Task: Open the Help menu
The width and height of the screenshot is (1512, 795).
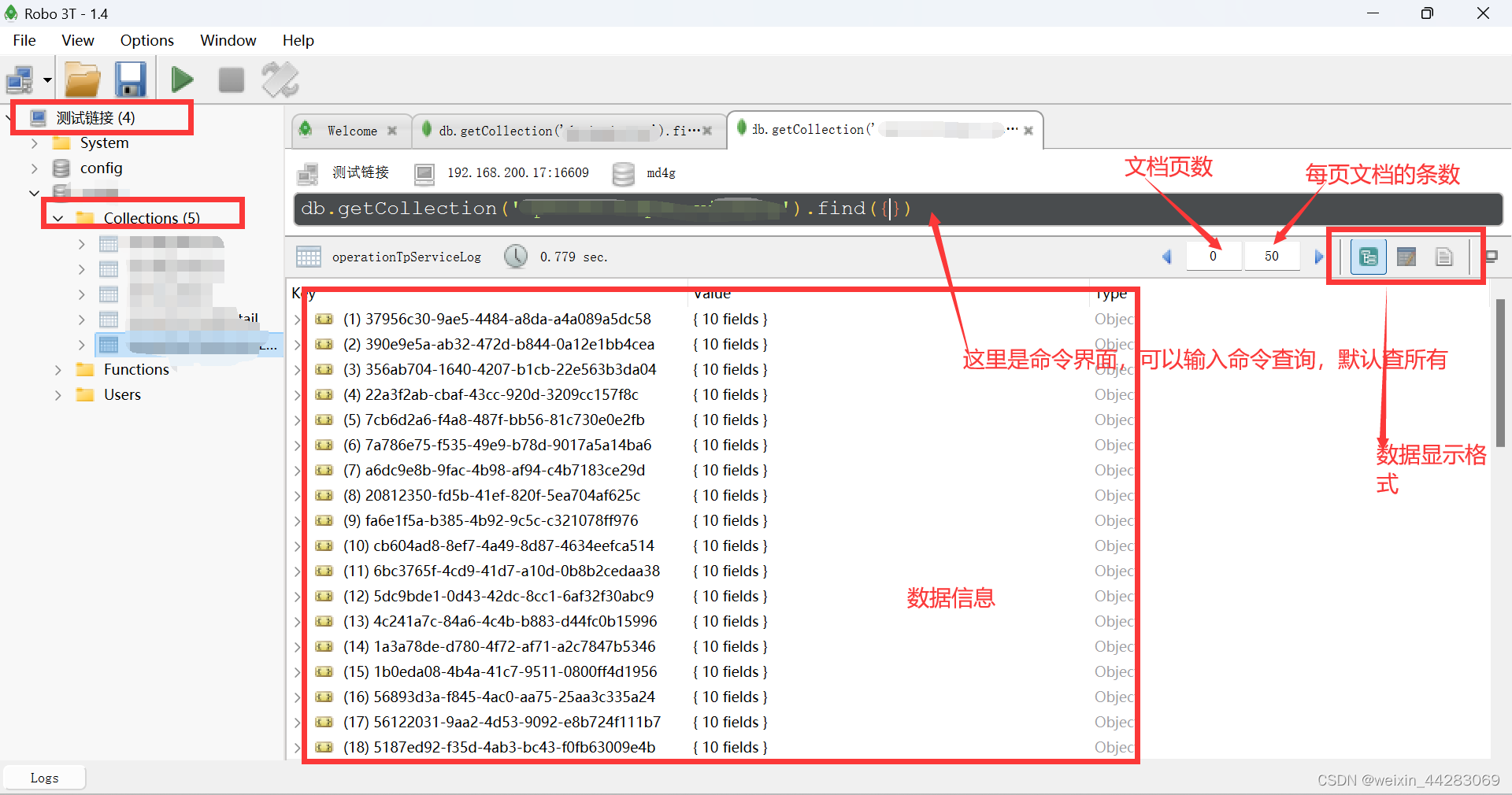Action: [298, 40]
